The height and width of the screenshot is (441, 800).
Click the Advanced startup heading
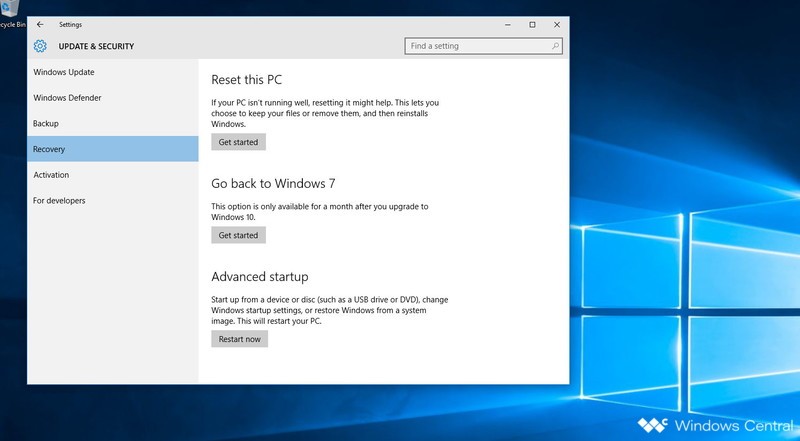[x=260, y=277]
